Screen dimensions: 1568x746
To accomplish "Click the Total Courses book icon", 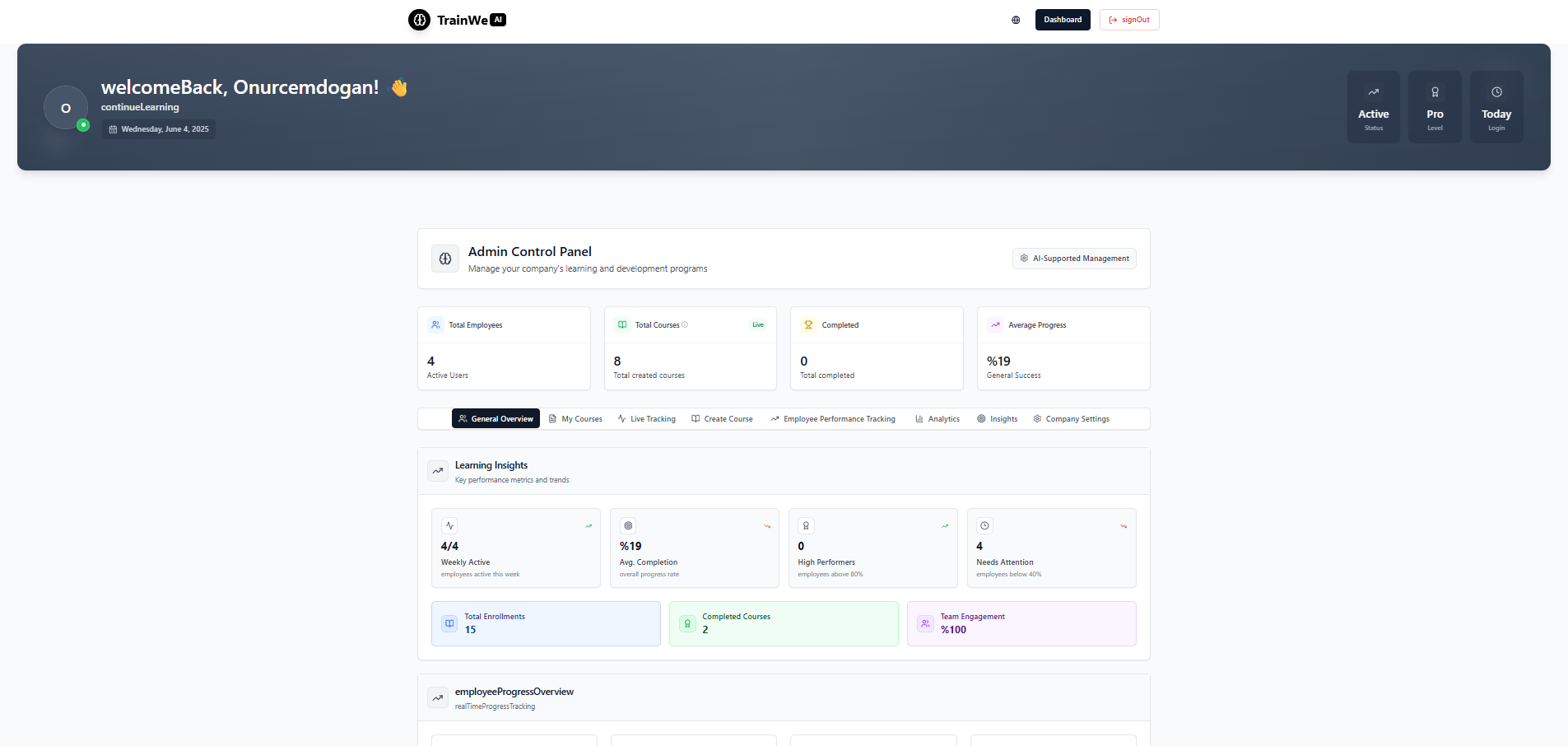I will coord(622,325).
